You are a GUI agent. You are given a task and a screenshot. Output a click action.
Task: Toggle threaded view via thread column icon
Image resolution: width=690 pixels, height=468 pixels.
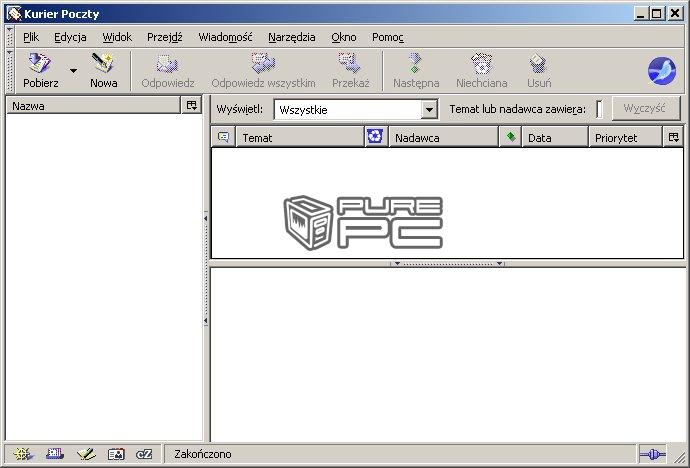tap(224, 137)
